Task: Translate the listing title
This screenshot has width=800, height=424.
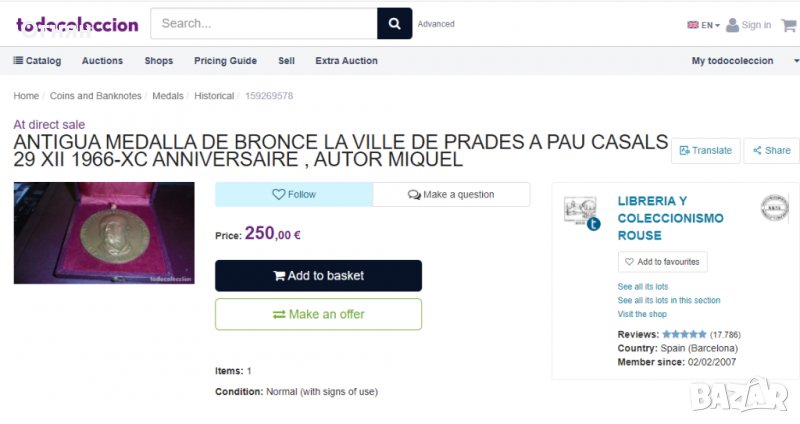Action: (705, 150)
